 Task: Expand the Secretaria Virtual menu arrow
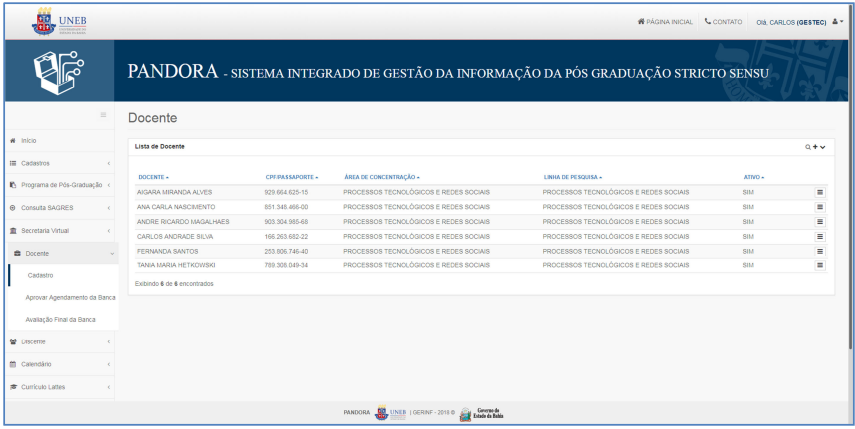[109, 231]
